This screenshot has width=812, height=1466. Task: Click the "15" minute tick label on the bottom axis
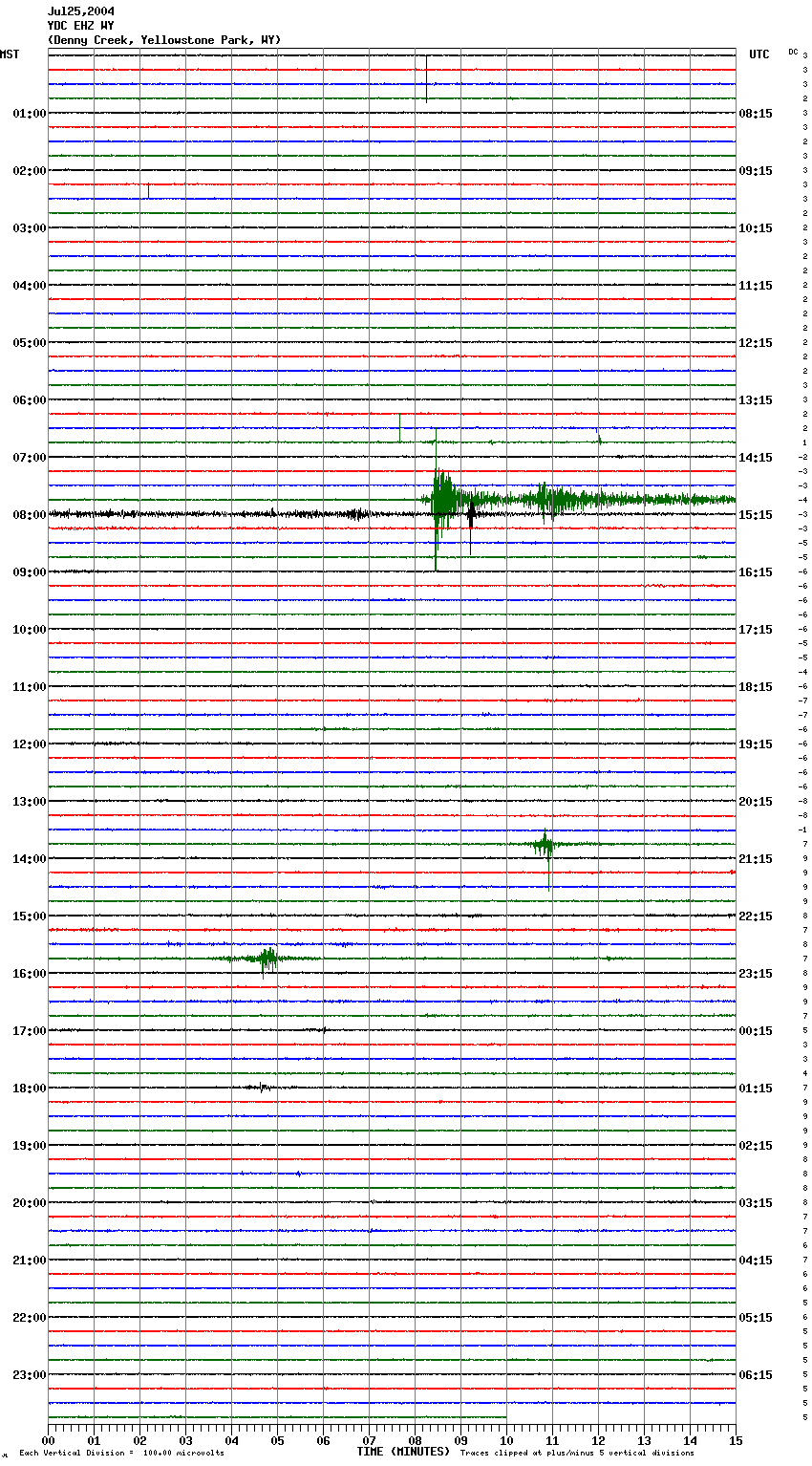(x=736, y=1440)
